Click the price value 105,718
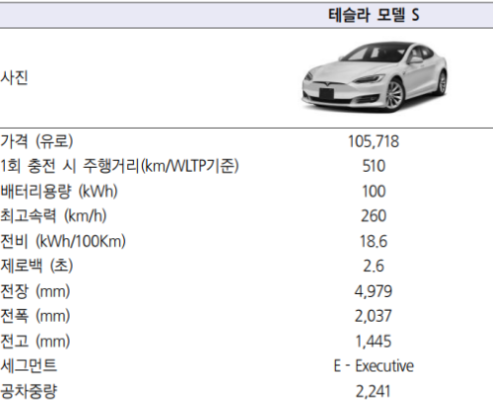Screen dimensions: 493x401 (x=374, y=141)
